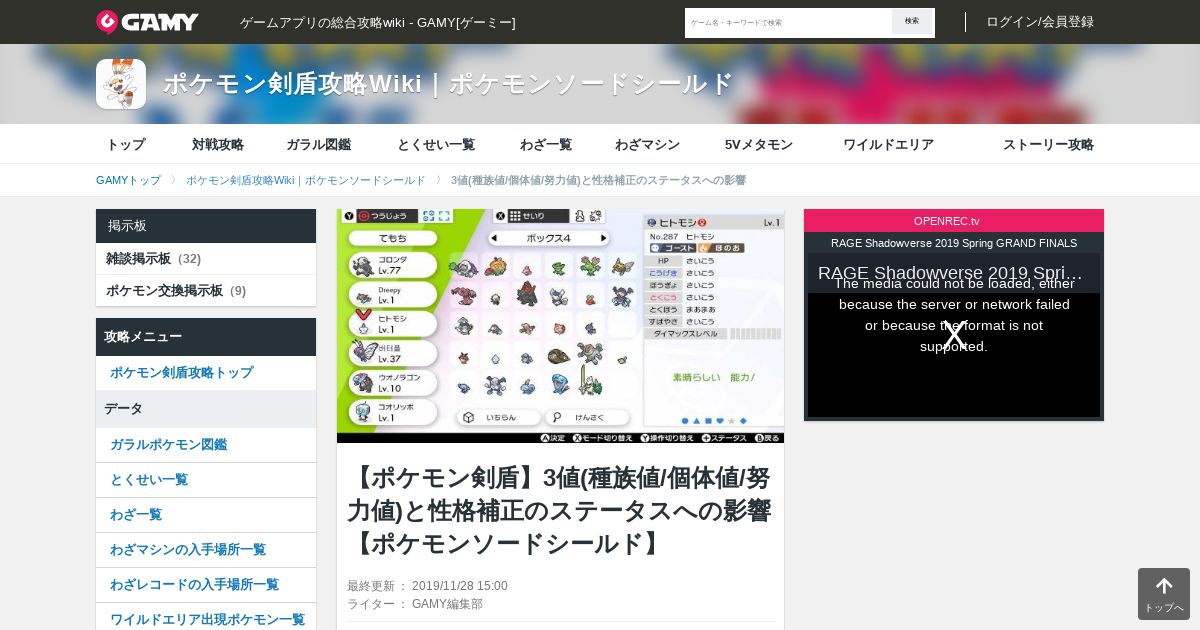The width and height of the screenshot is (1200, 630).
Task: Open ガラルポケモン図鑑 sidebar link
Action: (x=206, y=445)
